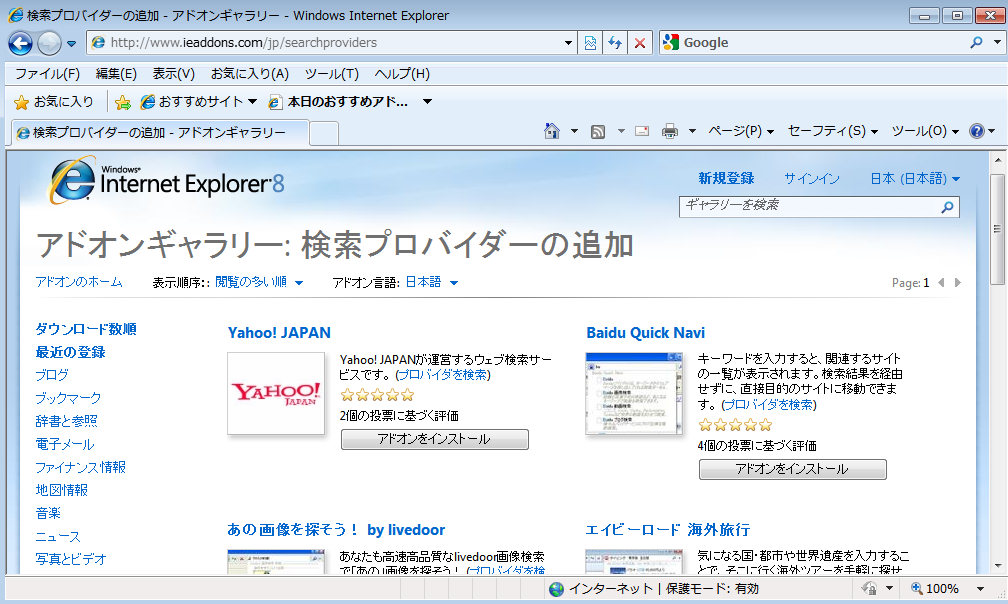Click the Yahoo! JAPAN logo thumbnail
The image size is (1008, 604).
click(x=276, y=393)
